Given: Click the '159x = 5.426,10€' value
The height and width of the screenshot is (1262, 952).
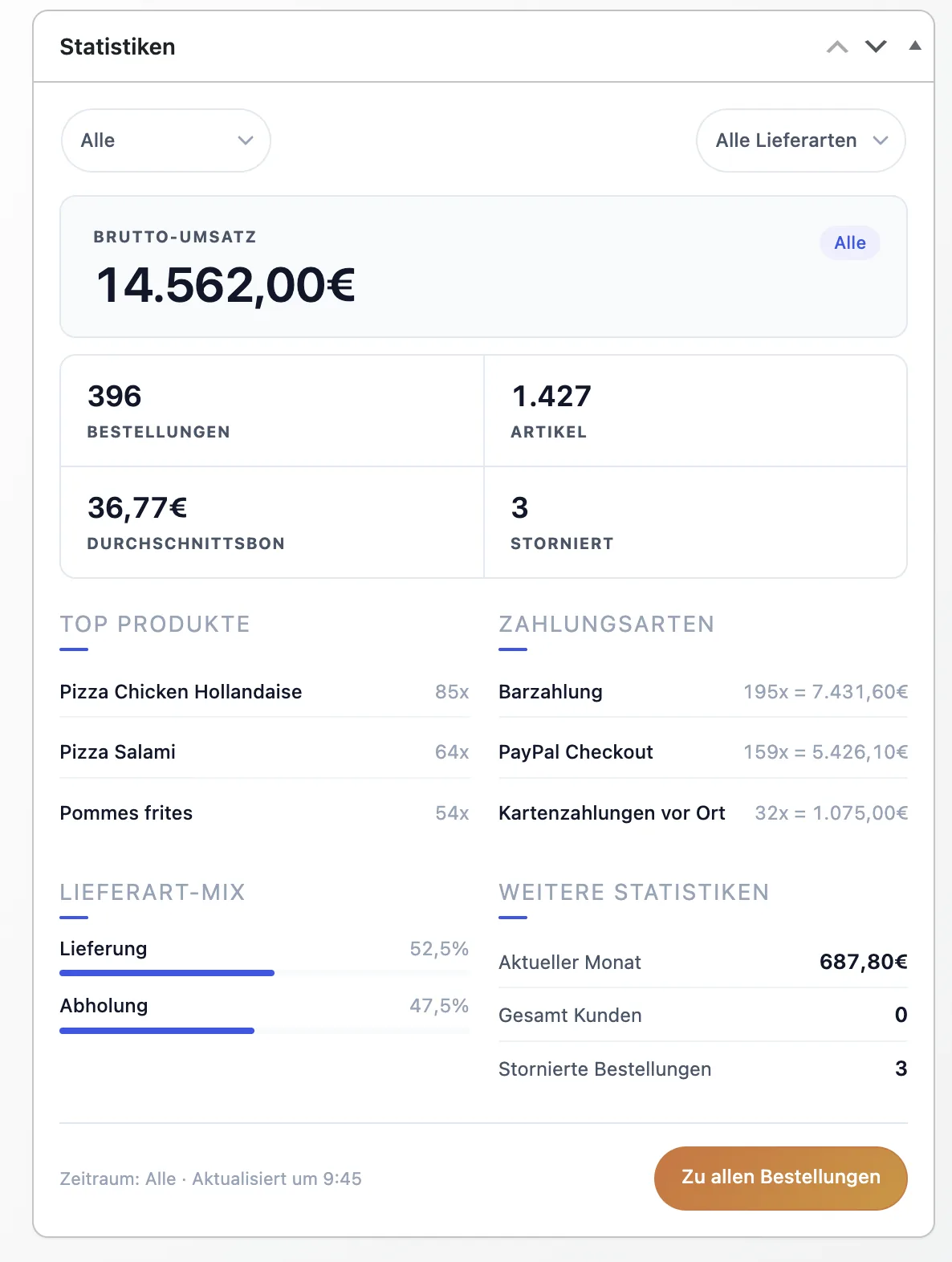Looking at the screenshot, I should [x=825, y=752].
